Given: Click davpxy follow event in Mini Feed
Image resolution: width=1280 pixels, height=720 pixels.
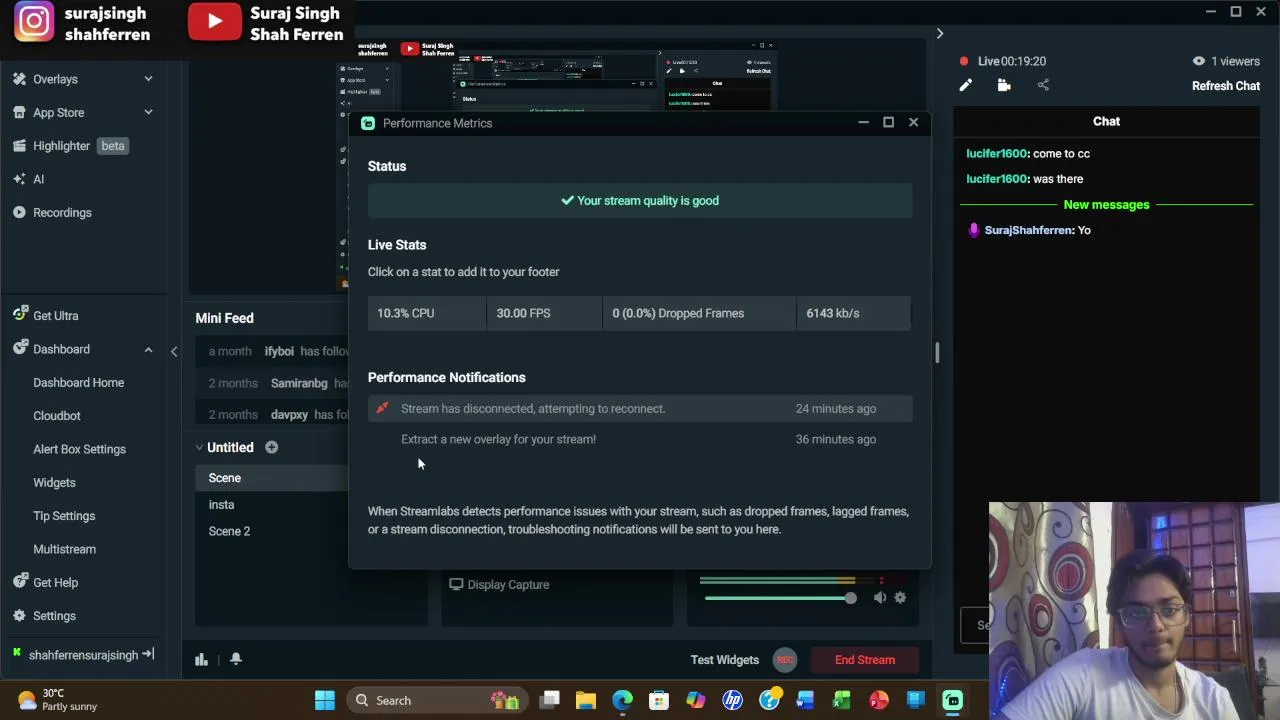Looking at the screenshot, I should 272,414.
